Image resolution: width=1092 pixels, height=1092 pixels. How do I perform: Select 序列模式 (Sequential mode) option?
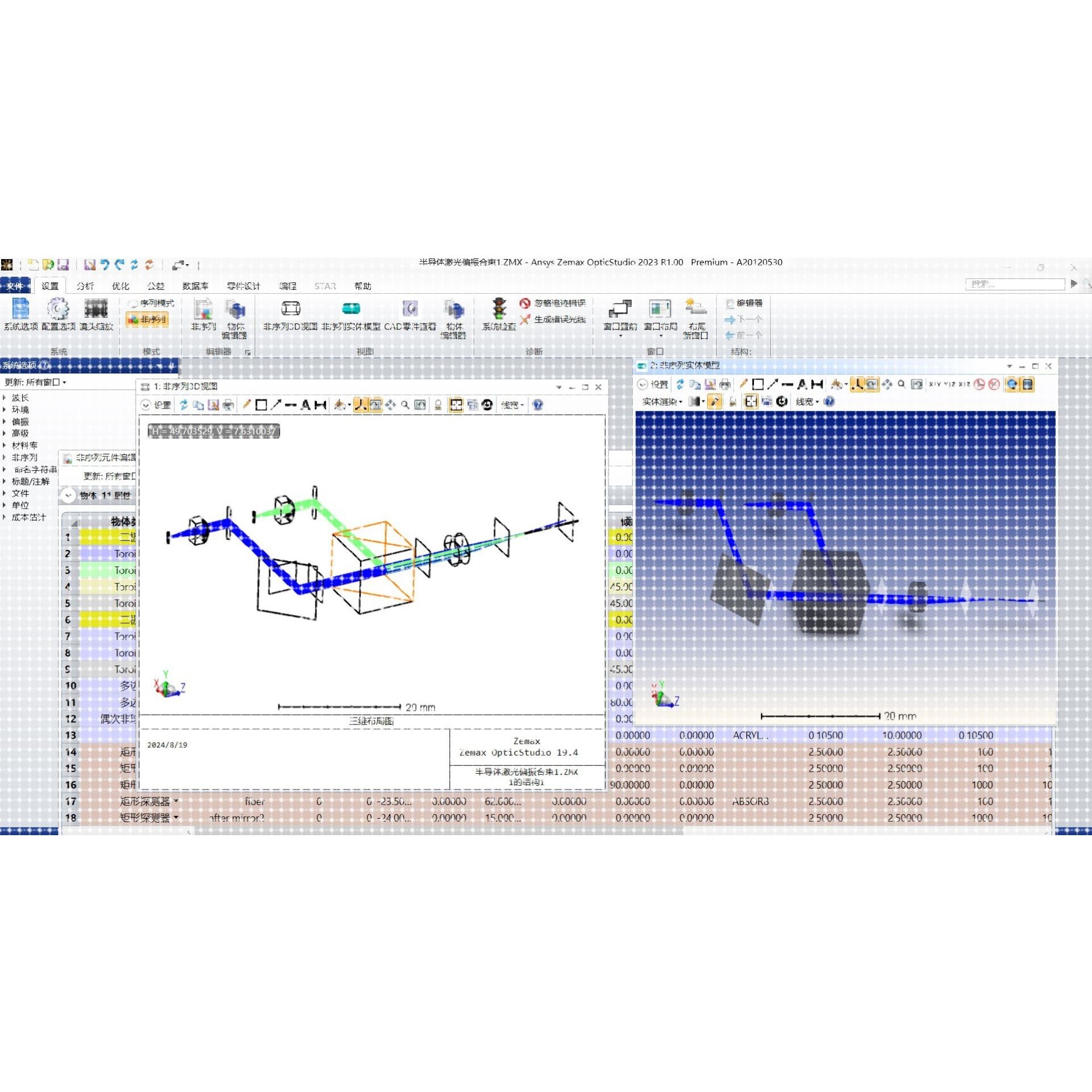coord(151,303)
